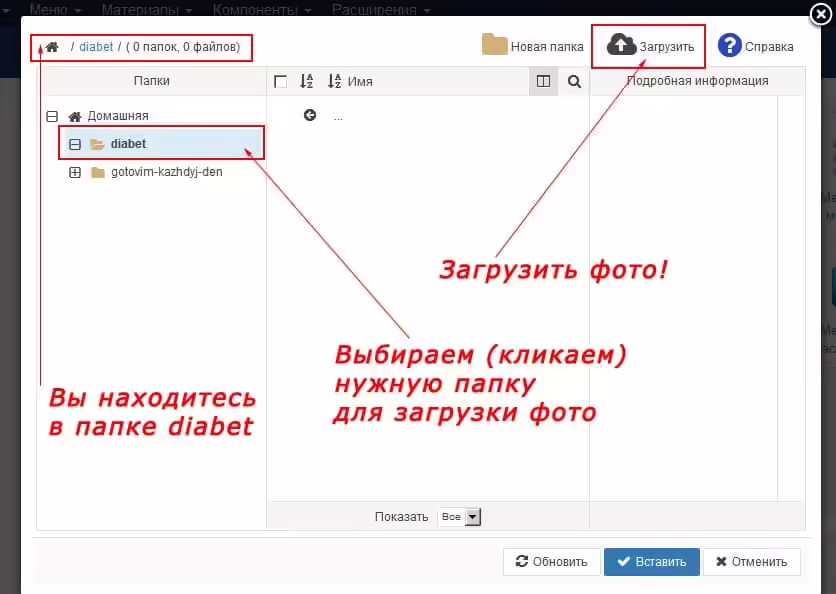
Task: Click the Отменить cancel button
Action: [x=752, y=561]
